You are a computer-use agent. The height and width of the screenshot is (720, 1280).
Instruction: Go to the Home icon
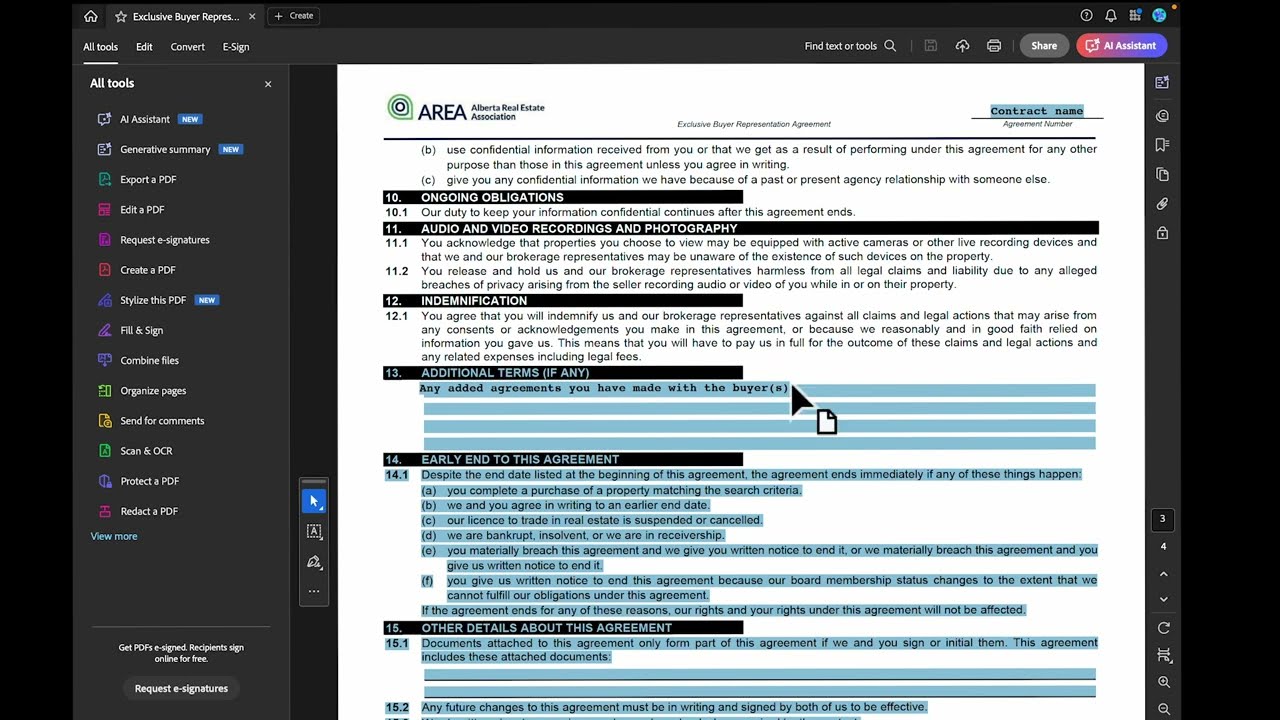91,16
